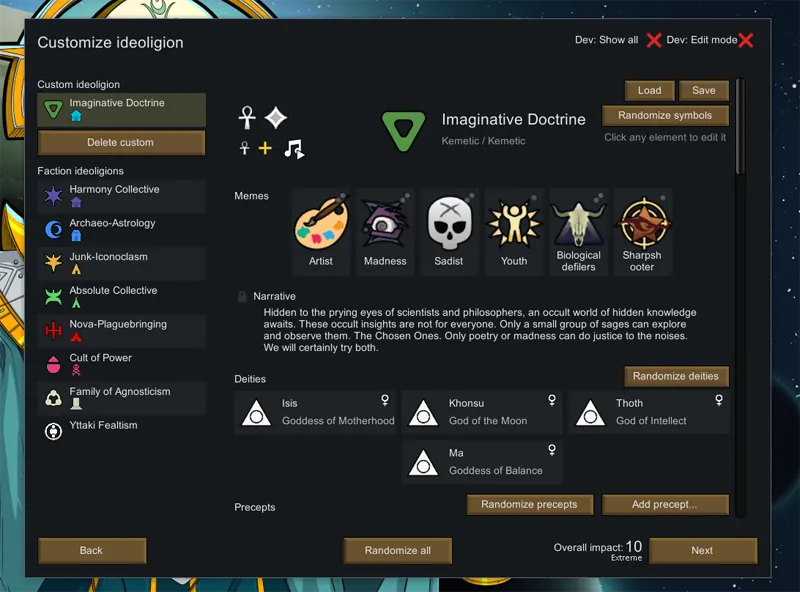The width and height of the screenshot is (800, 592).
Task: Click the Artist meme icon
Action: (x=321, y=225)
